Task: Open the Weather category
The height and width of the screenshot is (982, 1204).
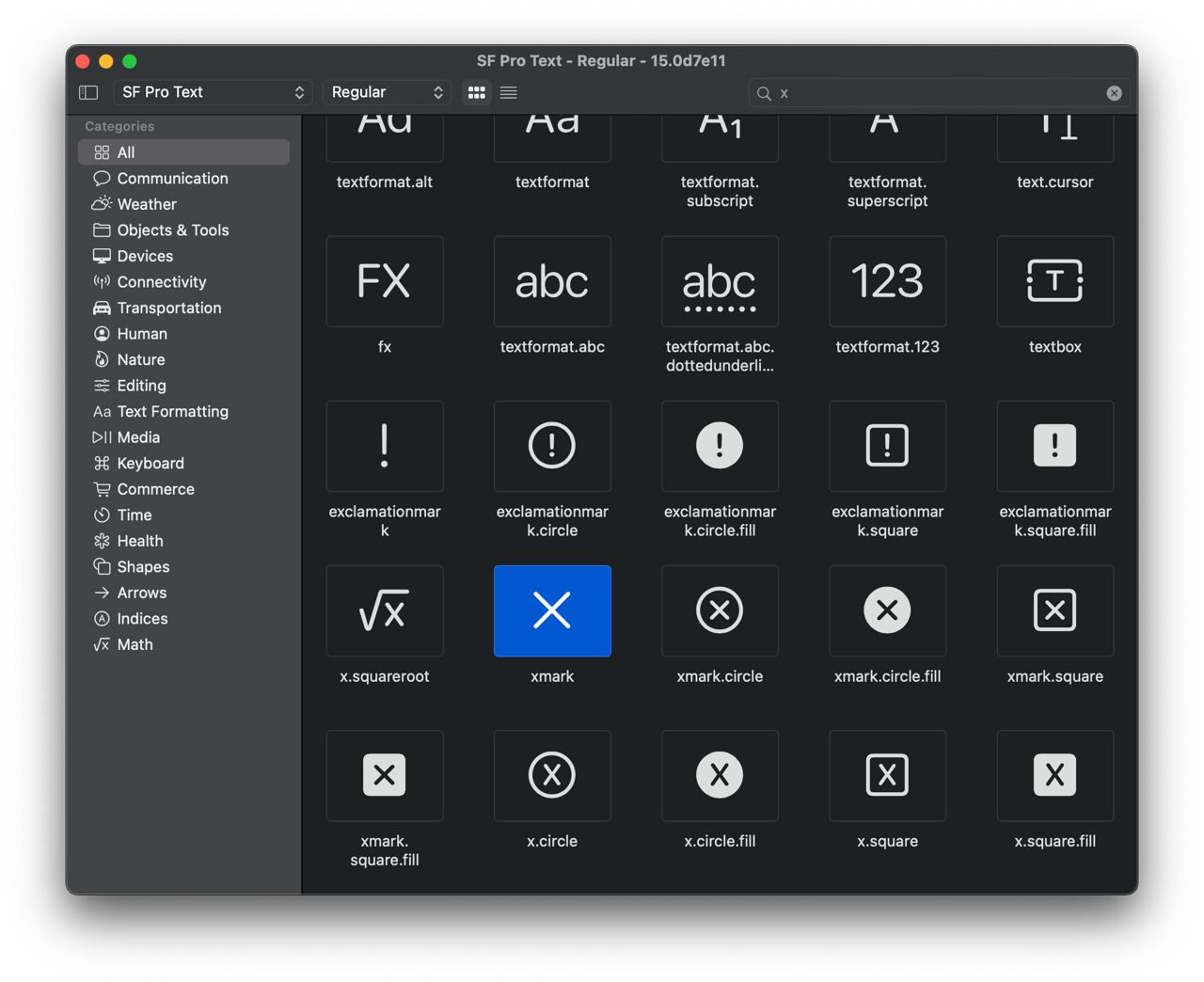Action: point(183,204)
